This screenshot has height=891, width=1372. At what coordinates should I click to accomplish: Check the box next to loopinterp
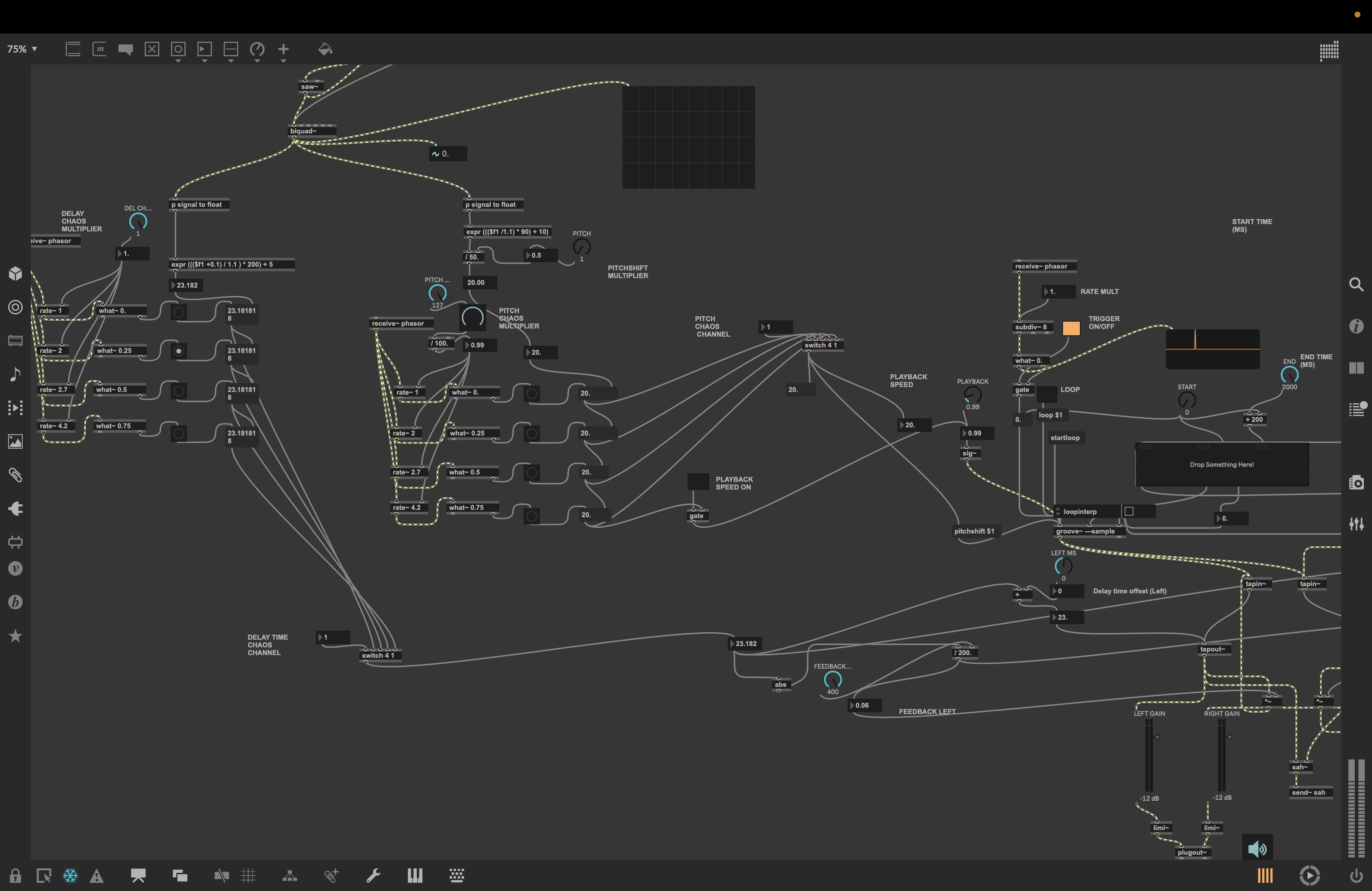point(1129,511)
